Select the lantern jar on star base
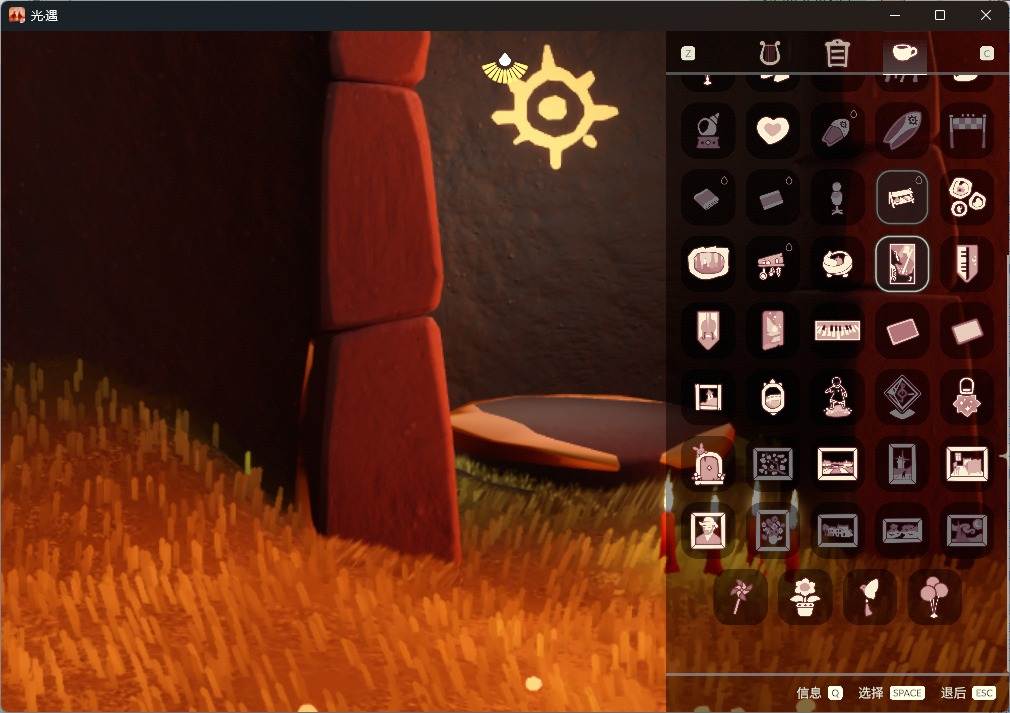Image resolution: width=1010 pixels, height=713 pixels. coord(967,397)
